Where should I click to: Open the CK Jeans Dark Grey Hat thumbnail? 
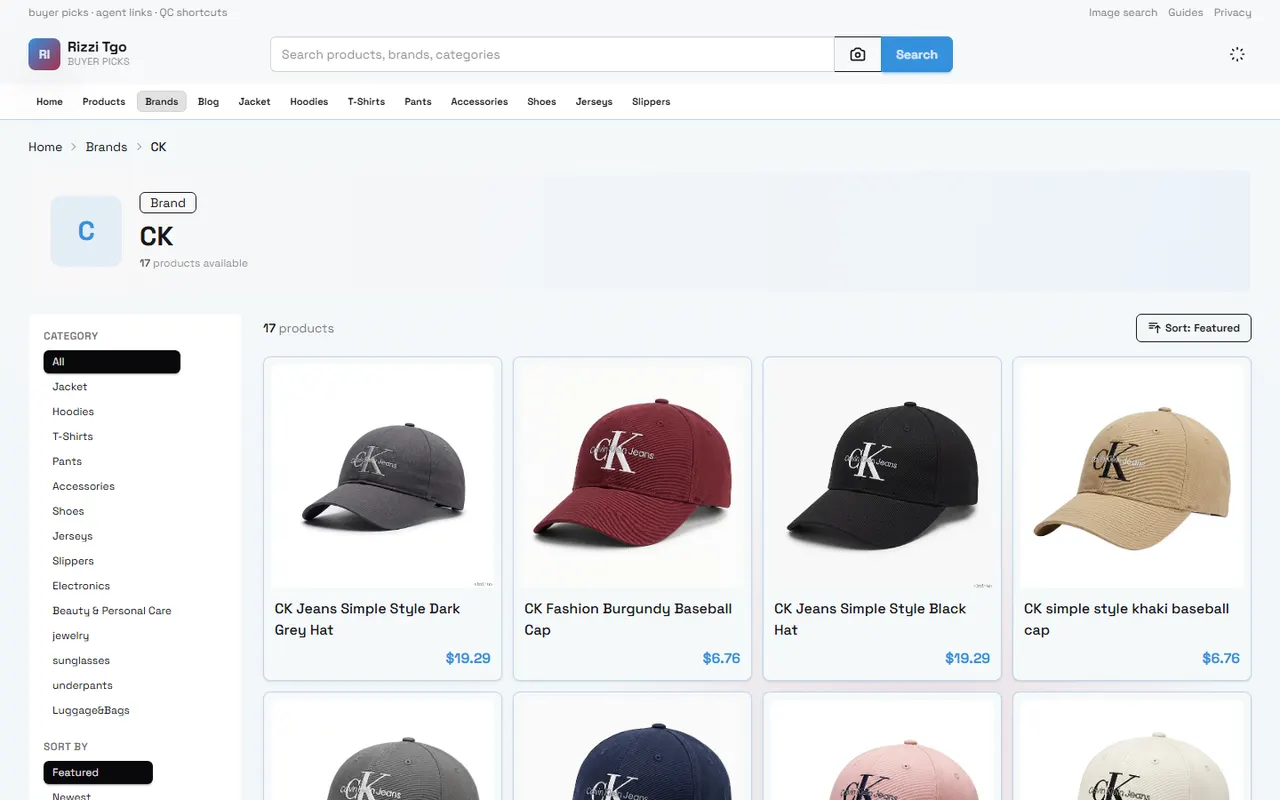[382, 475]
